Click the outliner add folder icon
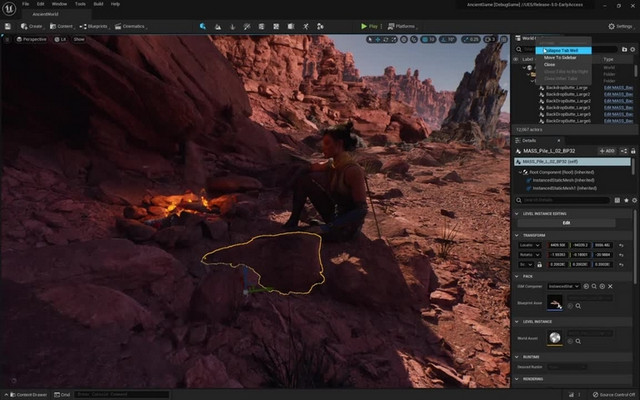640x400 pixels. (x=624, y=49)
